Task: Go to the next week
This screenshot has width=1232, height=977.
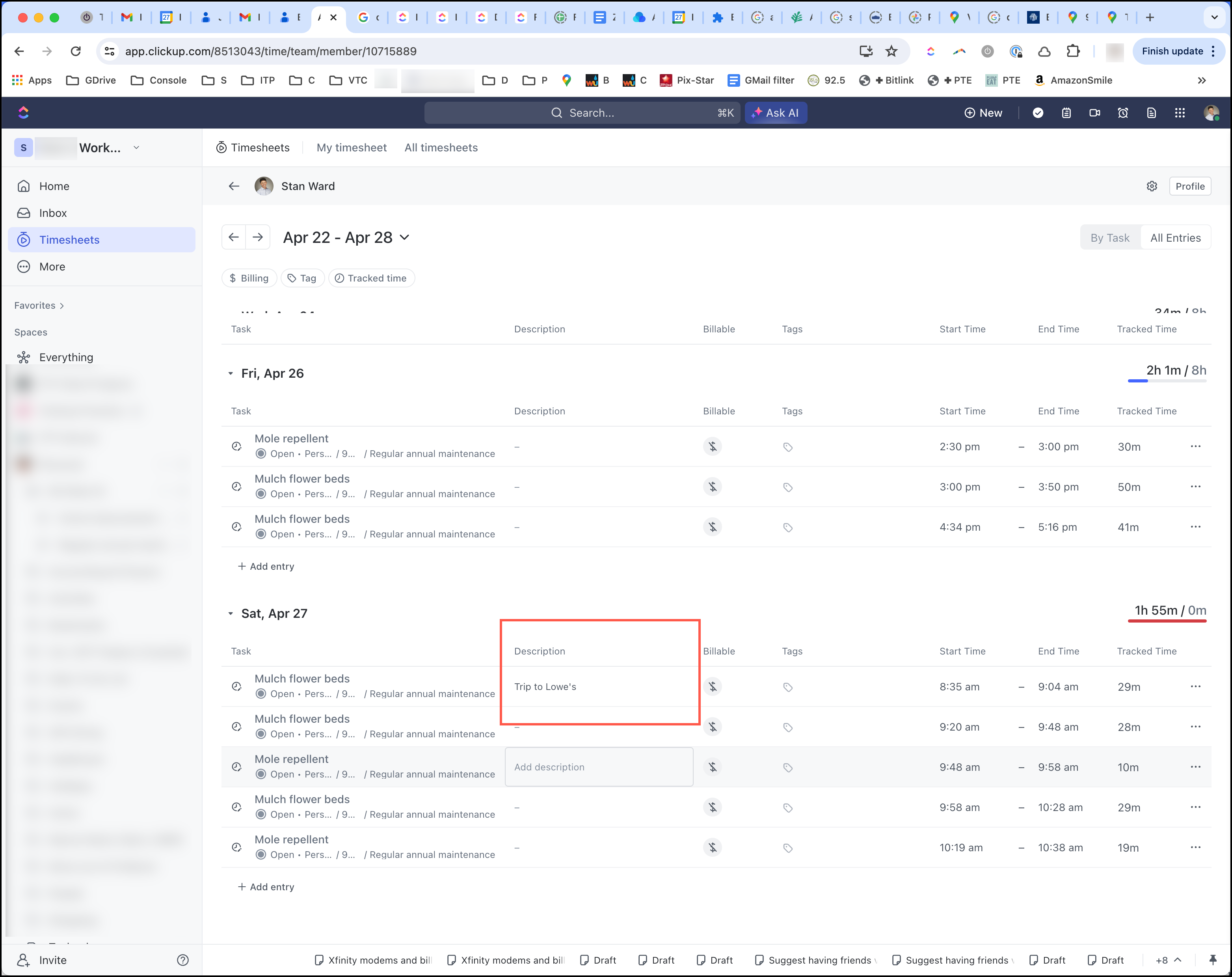Action: [258, 237]
